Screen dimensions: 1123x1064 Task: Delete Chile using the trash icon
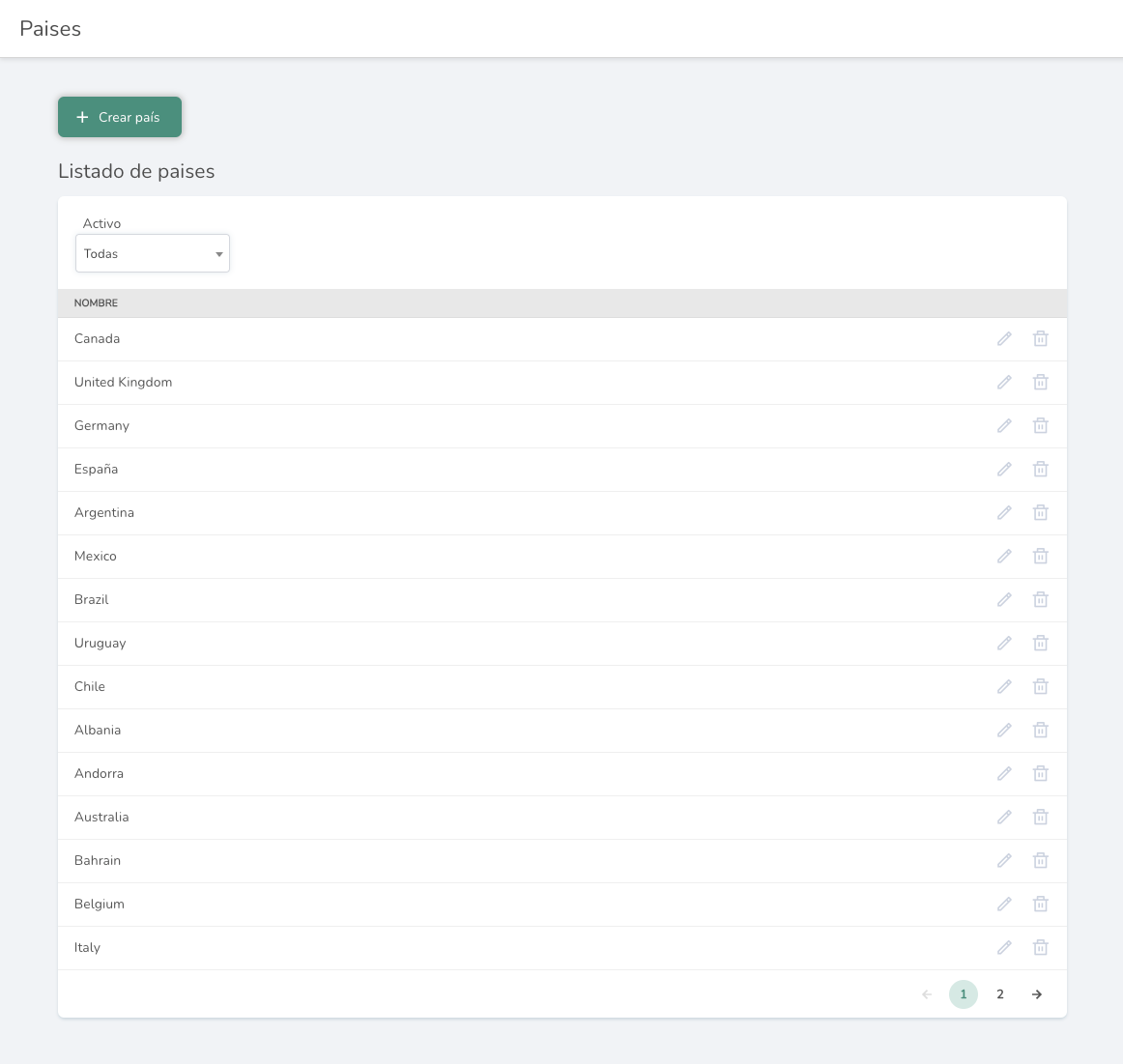tap(1041, 687)
